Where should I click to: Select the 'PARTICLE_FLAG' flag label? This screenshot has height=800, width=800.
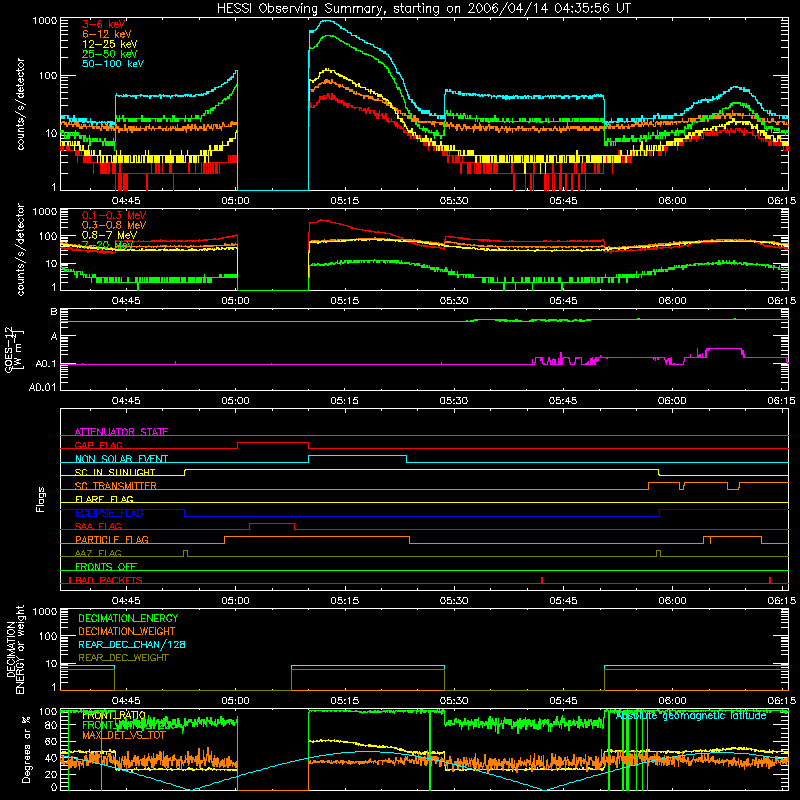[112, 539]
